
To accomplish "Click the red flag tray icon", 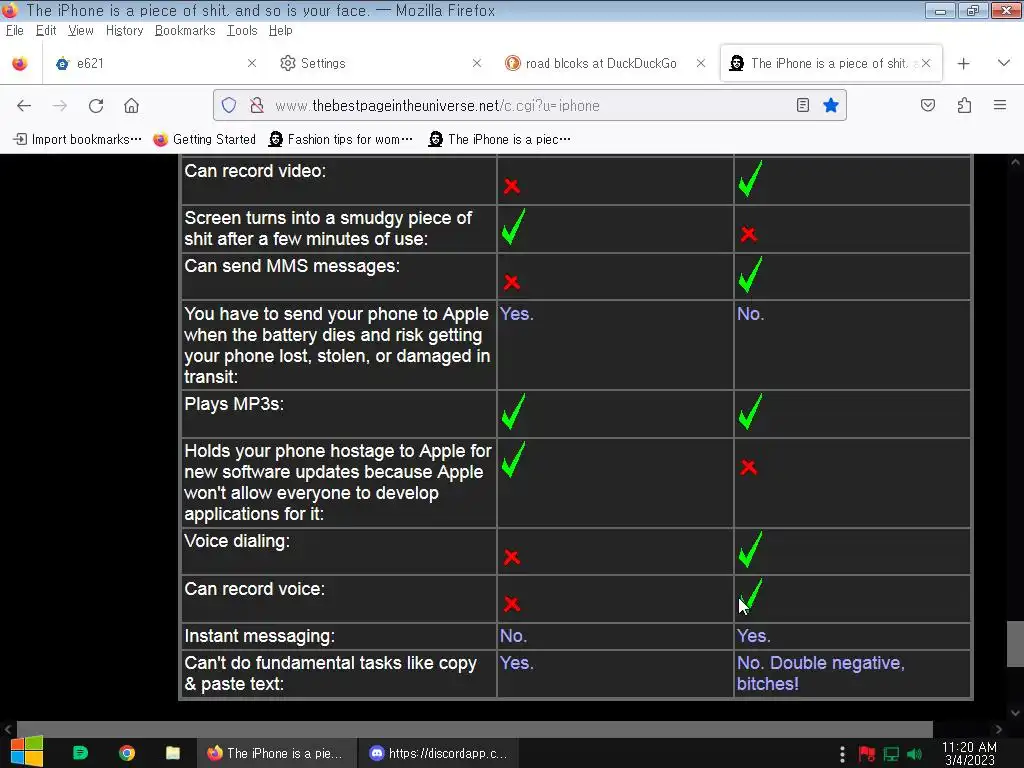I will coord(867,754).
